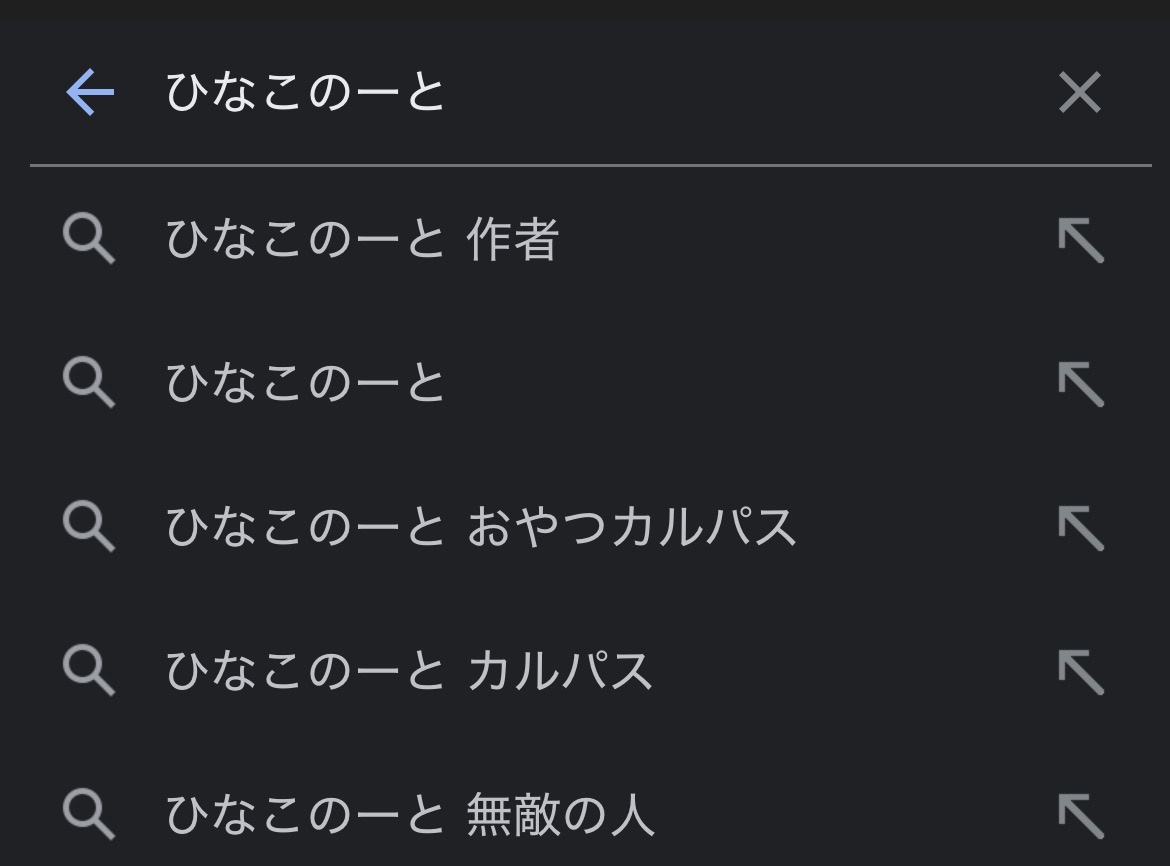This screenshot has width=1170, height=866.
Task: Click the search input field text
Action: point(305,93)
